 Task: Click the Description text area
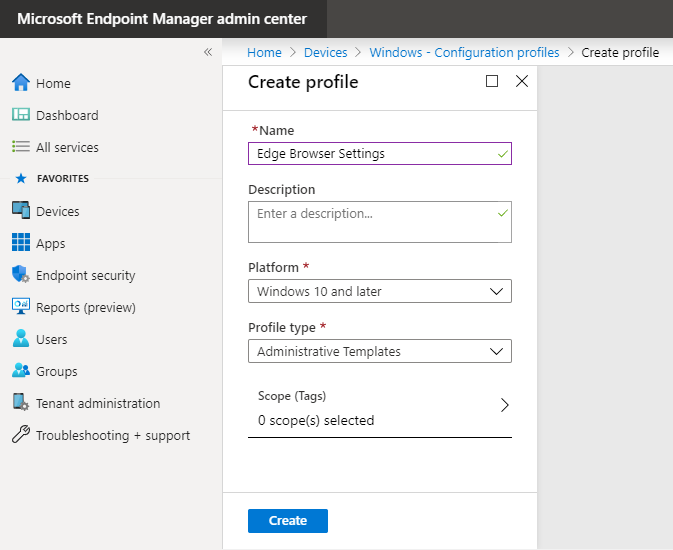tap(380, 222)
